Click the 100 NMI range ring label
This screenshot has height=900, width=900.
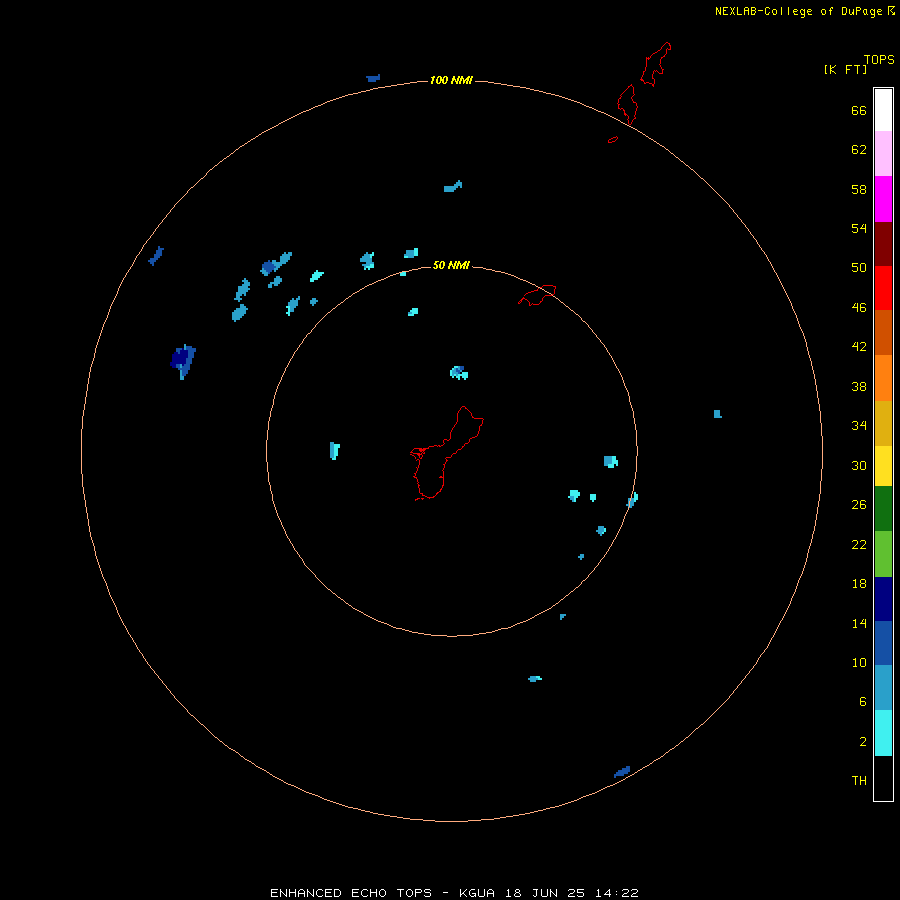(x=451, y=80)
